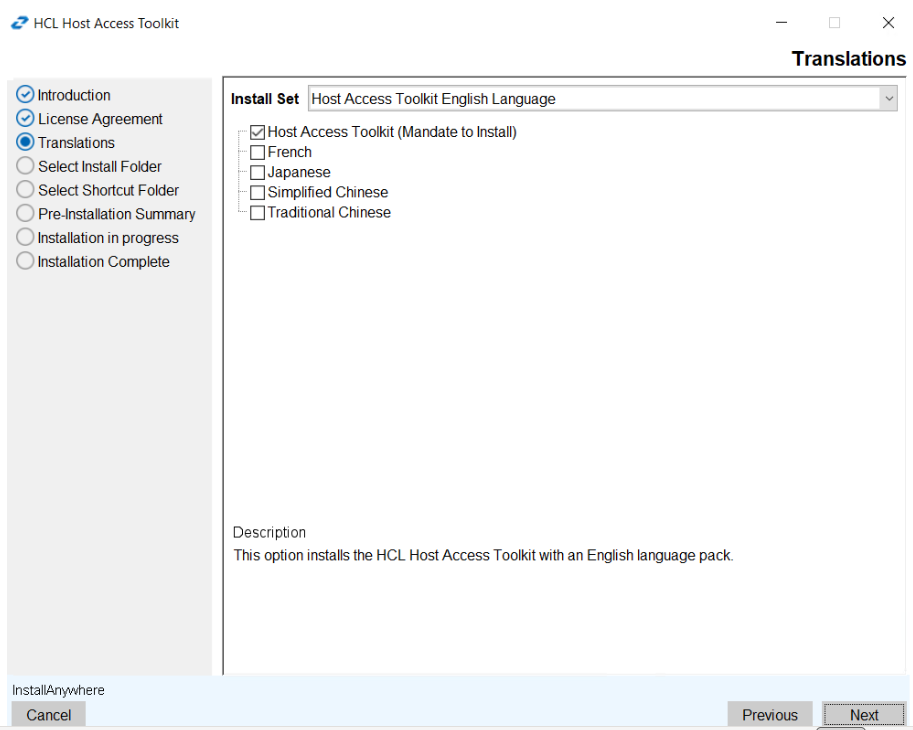This screenshot has width=913, height=730.
Task: Click the French tree item text
Action: [289, 152]
